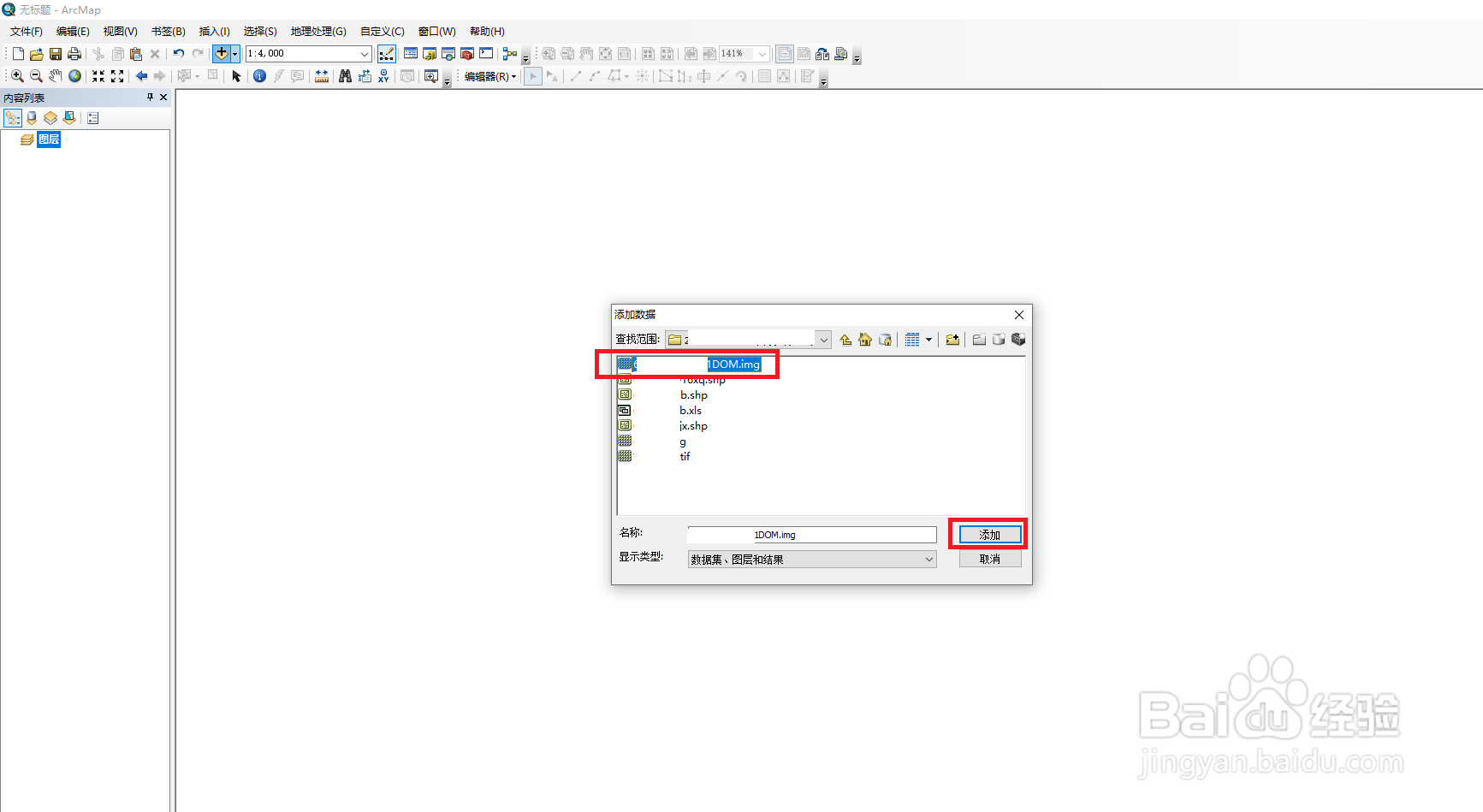Viewport: 1483px width, 812px height.
Task: Save the map document
Action: click(56, 54)
